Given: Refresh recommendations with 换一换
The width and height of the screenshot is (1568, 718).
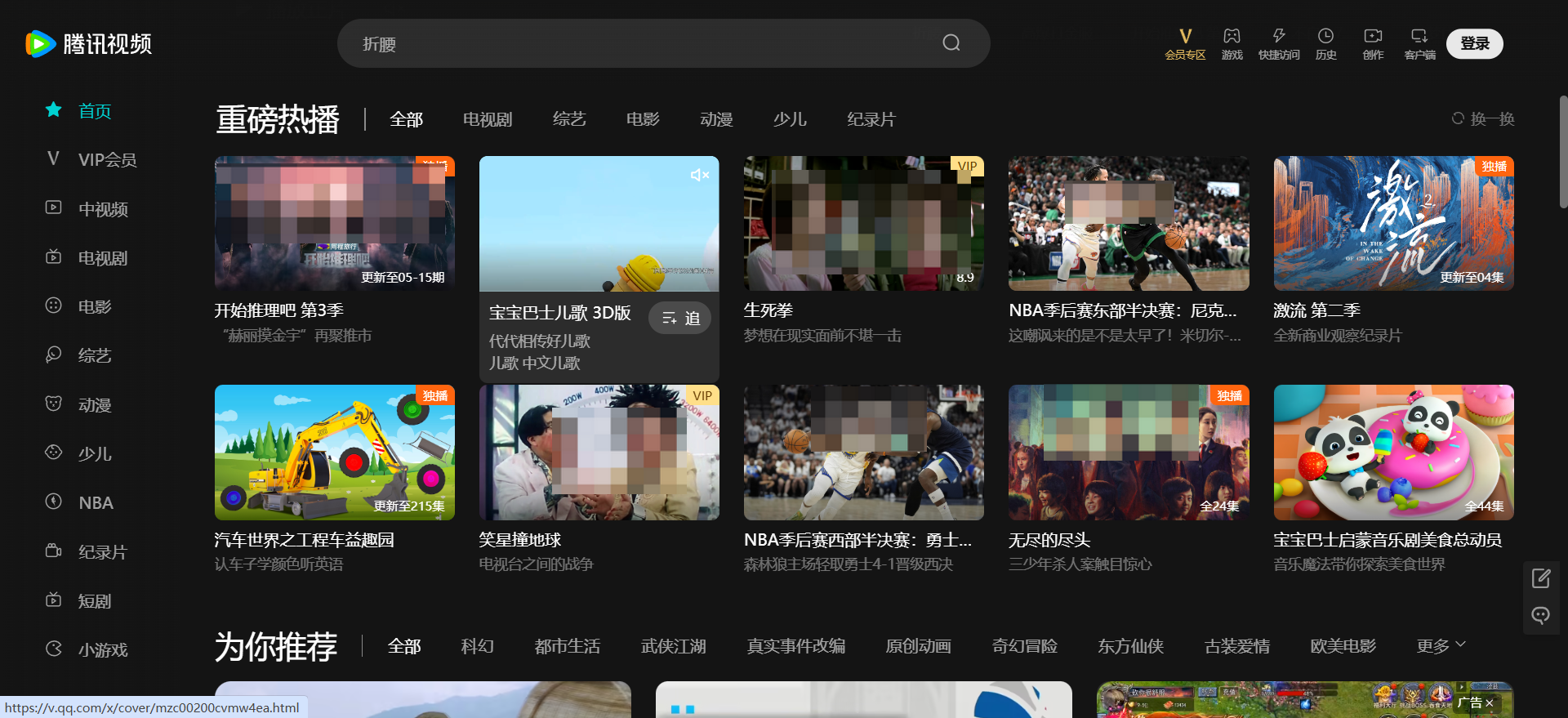Looking at the screenshot, I should (x=1483, y=119).
